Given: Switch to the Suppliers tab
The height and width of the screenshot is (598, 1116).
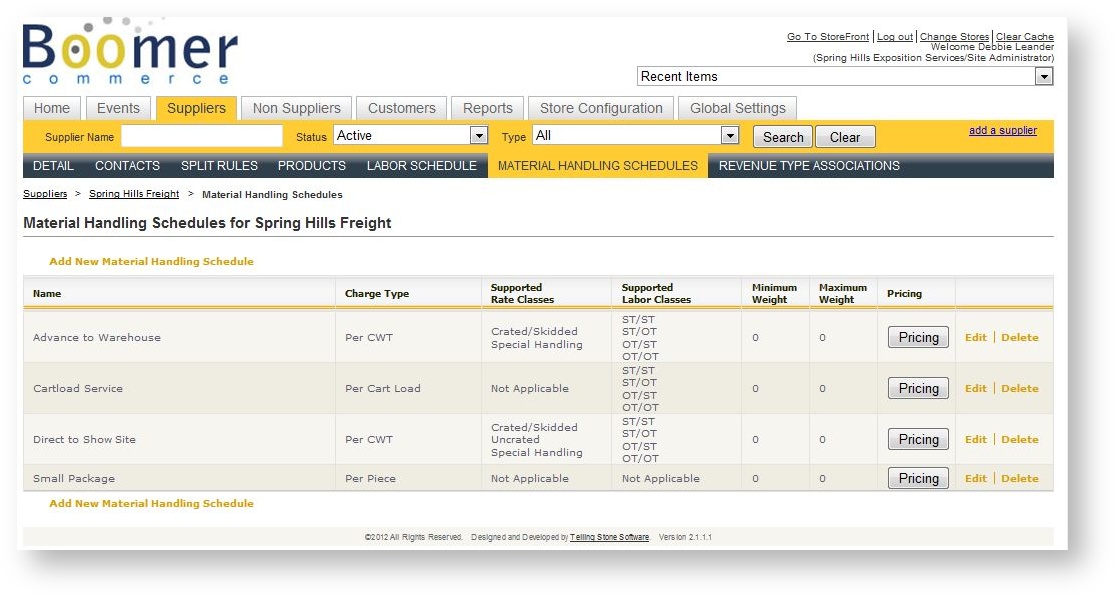Looking at the screenshot, I should [x=196, y=108].
